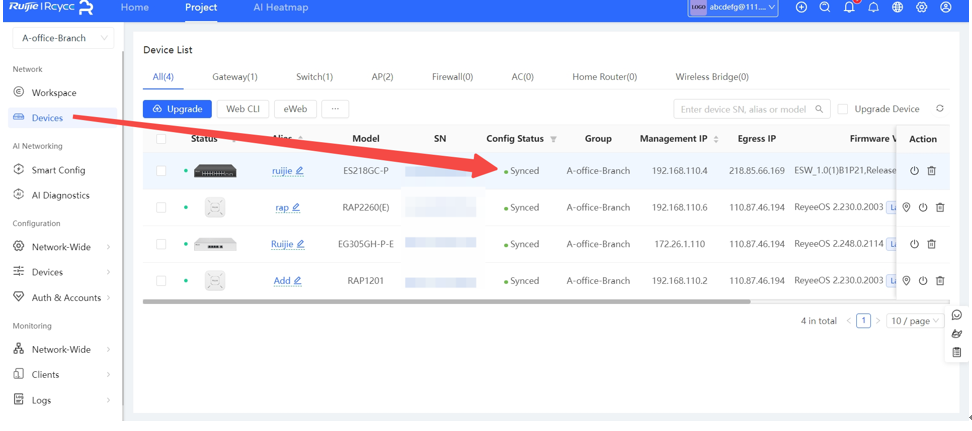Click the more options (...) button
The image size is (972, 431).
335,109
